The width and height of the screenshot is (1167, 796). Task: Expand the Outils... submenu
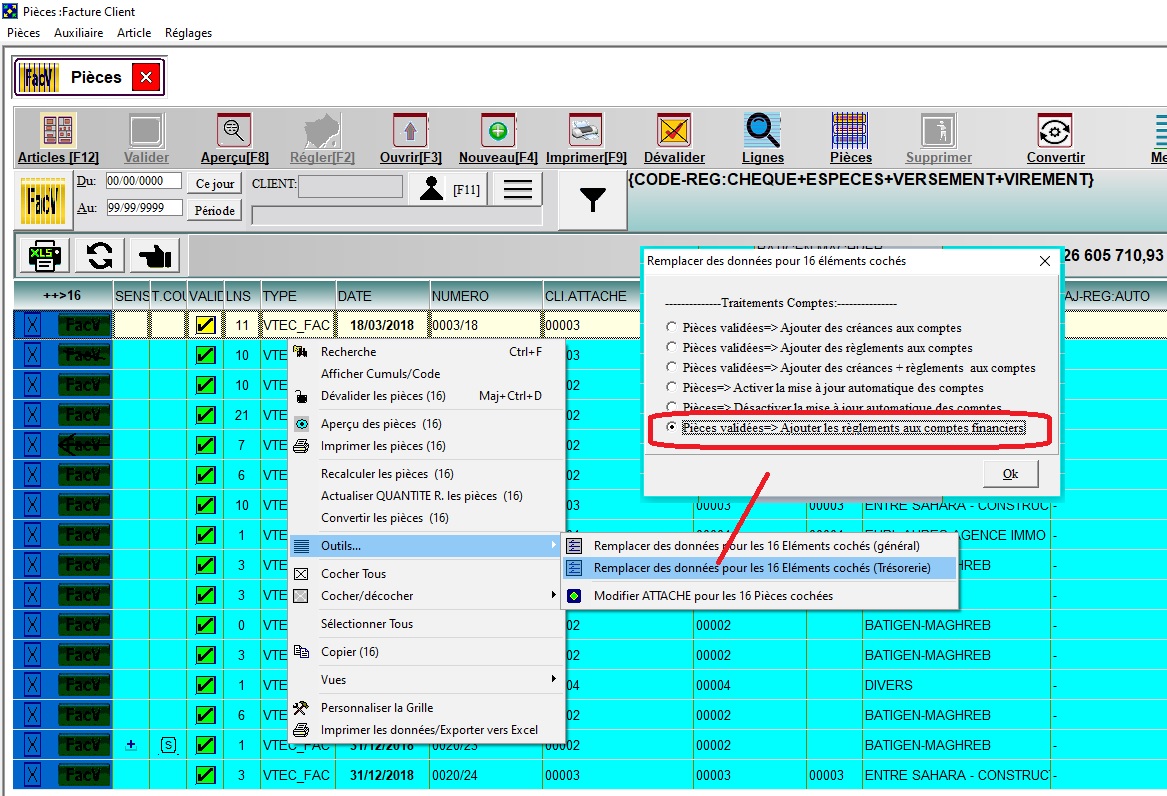pos(426,546)
